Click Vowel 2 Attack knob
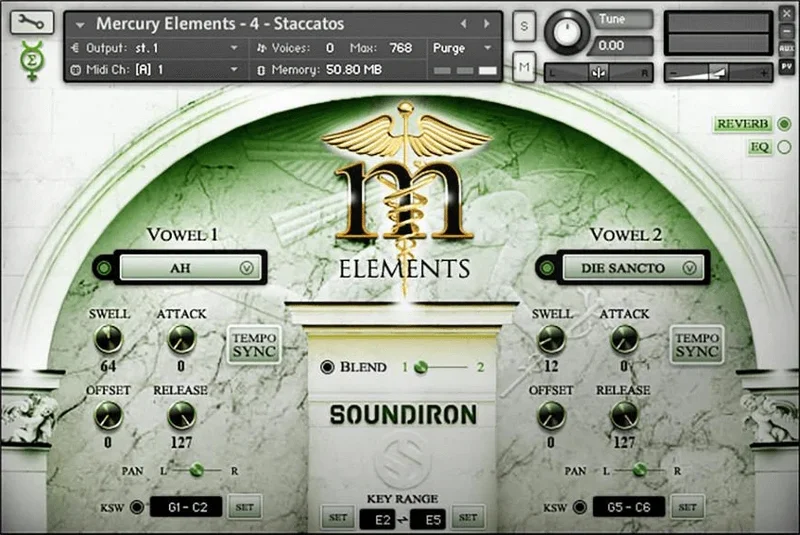The image size is (800, 535). pos(624,339)
